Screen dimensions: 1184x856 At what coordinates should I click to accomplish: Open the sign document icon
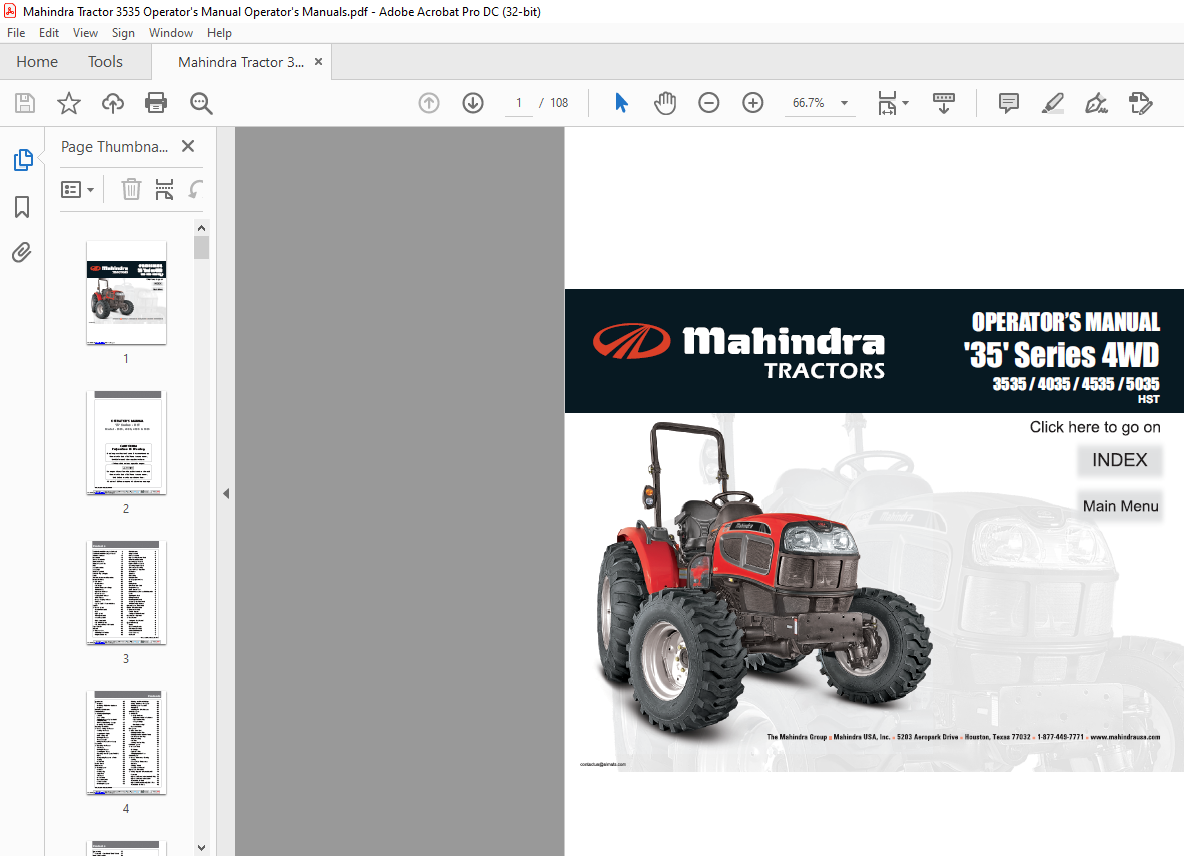(x=1096, y=103)
